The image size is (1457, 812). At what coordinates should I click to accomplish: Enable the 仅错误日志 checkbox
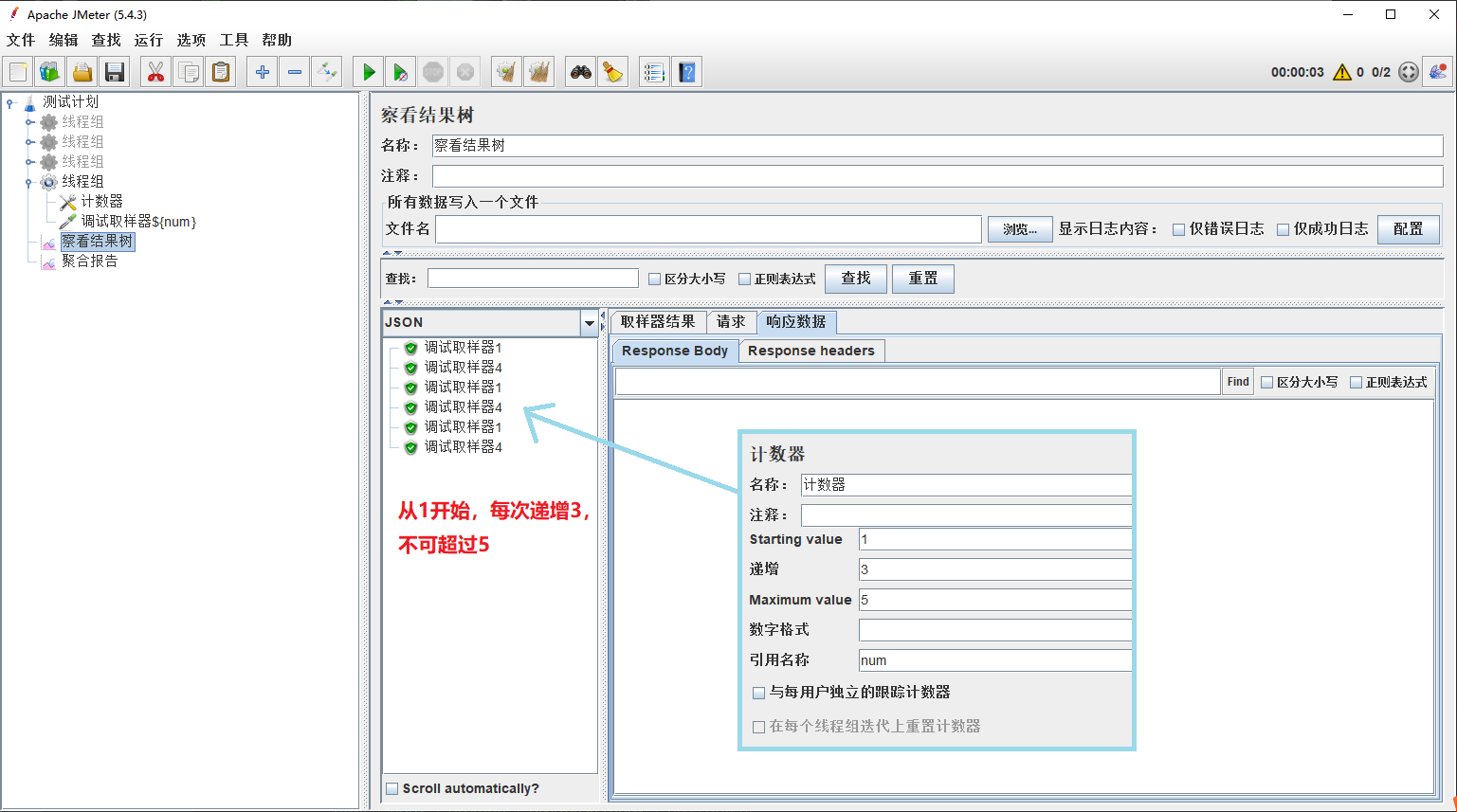tap(1178, 229)
